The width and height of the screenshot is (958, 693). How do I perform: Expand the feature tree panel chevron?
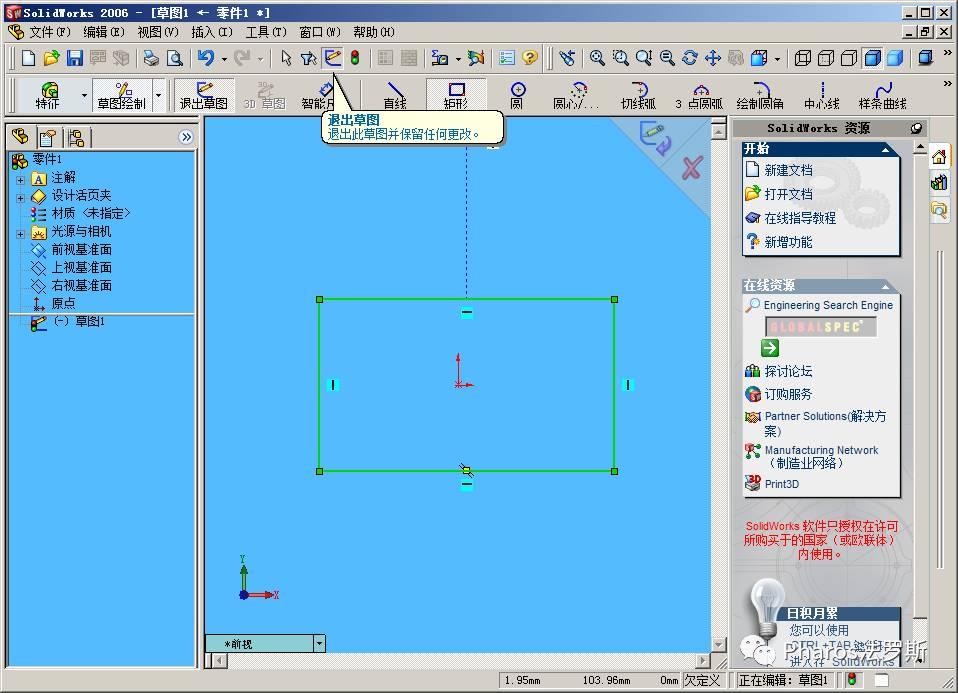pos(186,137)
